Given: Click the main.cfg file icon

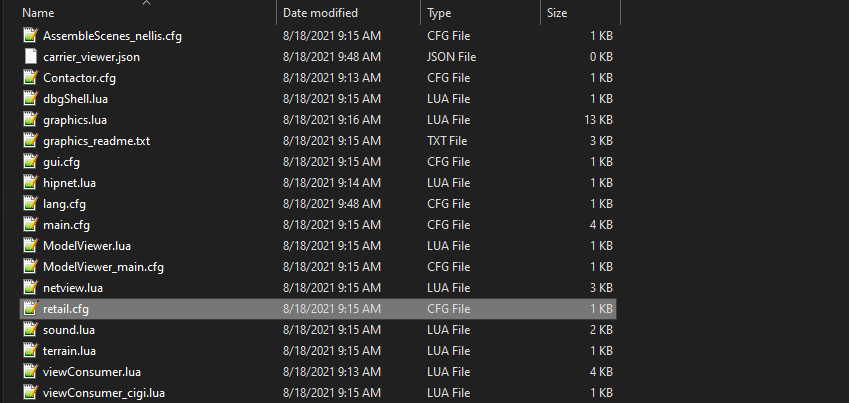Looking at the screenshot, I should click(30, 224).
